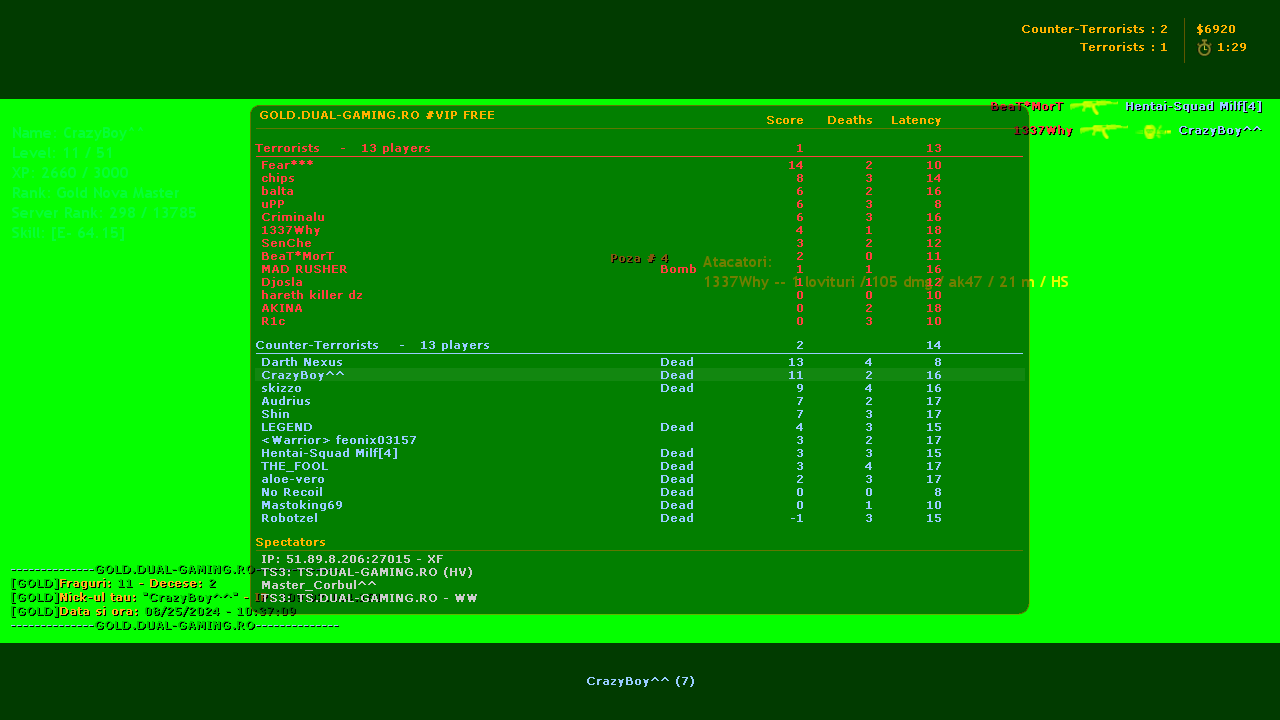Select player LEGEND in the scoreboard
Image resolution: width=1280 pixels, height=720 pixels.
(x=287, y=427)
